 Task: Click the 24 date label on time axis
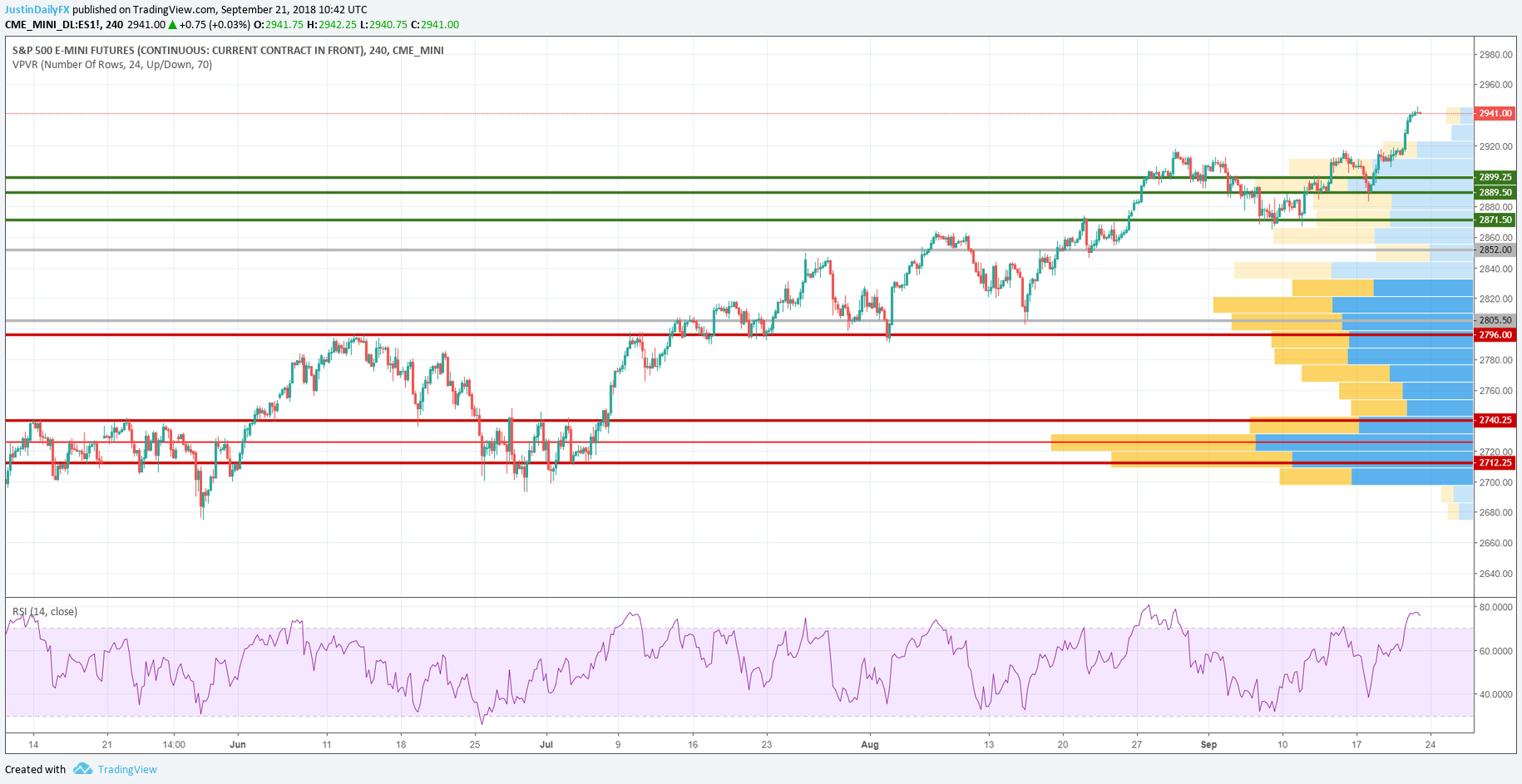(x=1430, y=744)
